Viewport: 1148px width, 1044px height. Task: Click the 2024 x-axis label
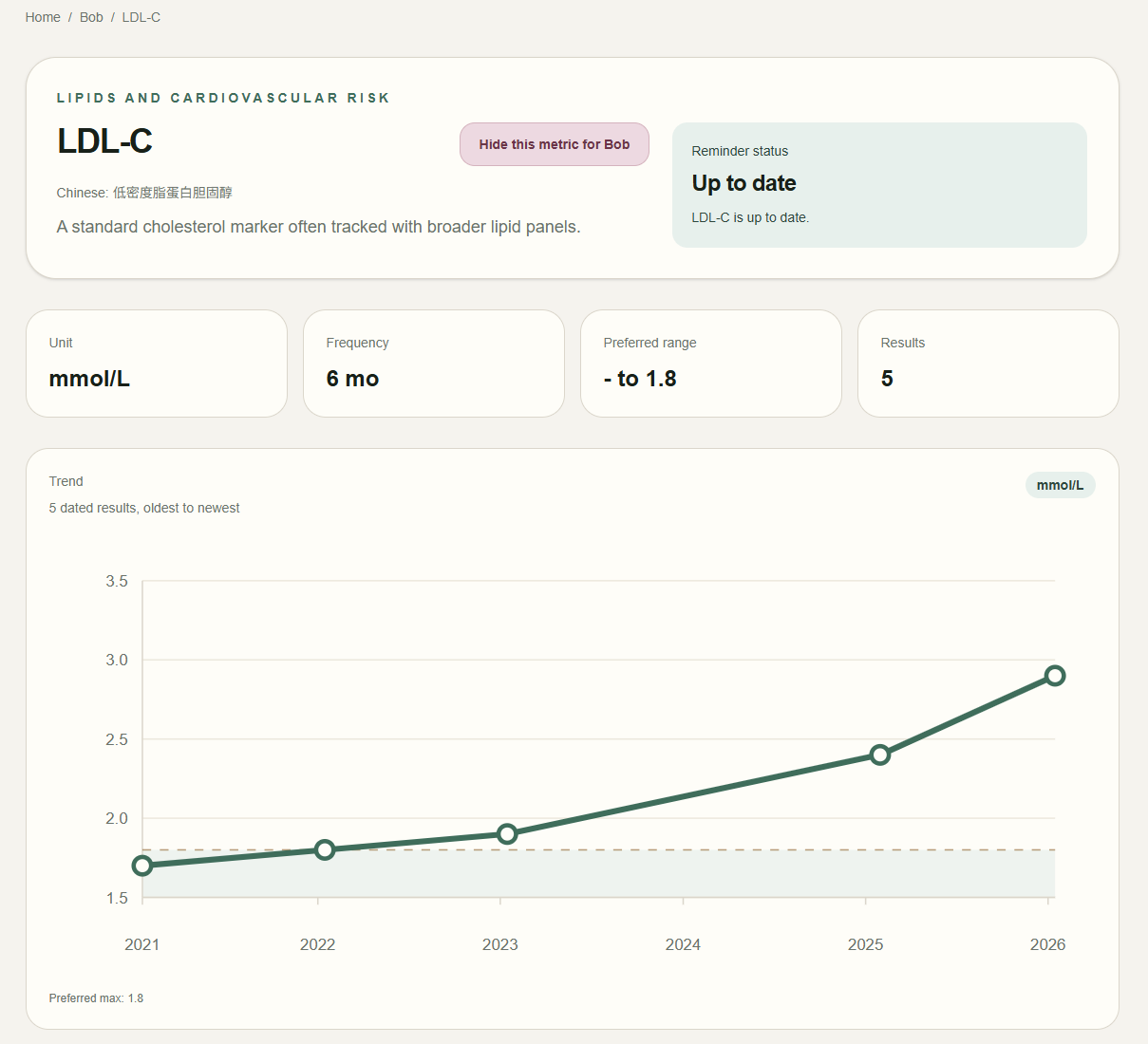click(683, 944)
